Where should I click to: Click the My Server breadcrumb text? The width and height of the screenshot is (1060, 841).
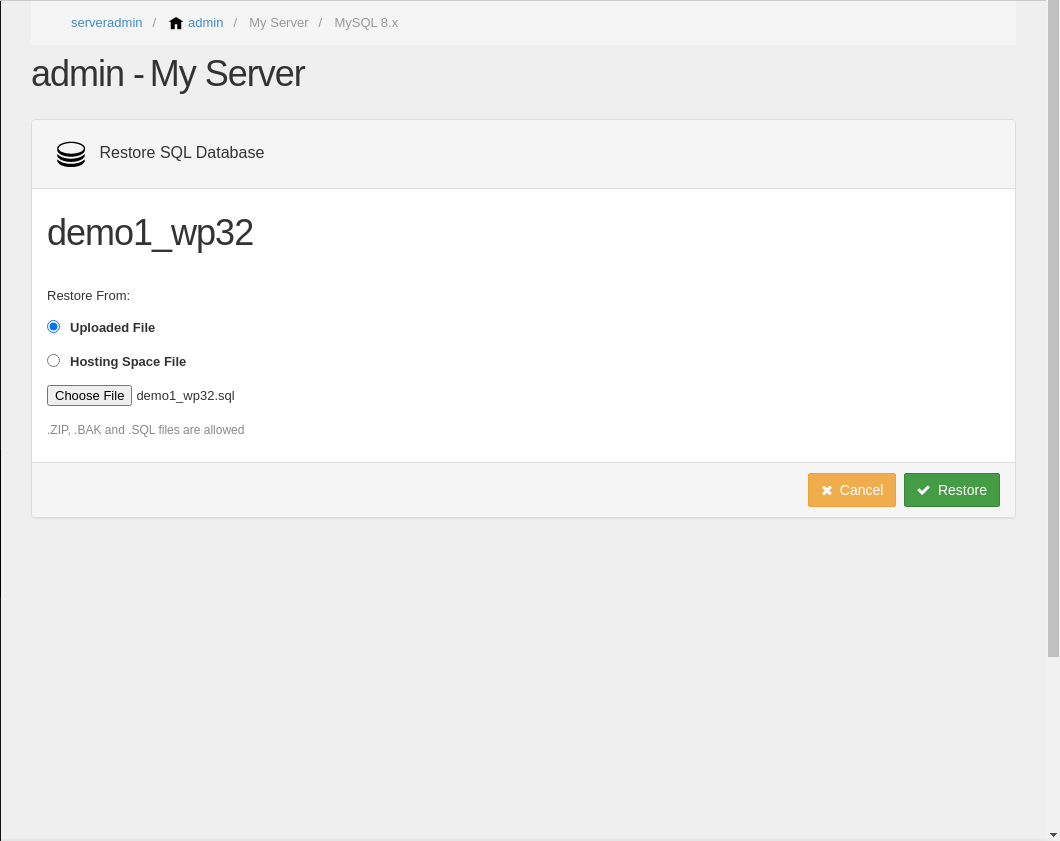[x=279, y=23]
